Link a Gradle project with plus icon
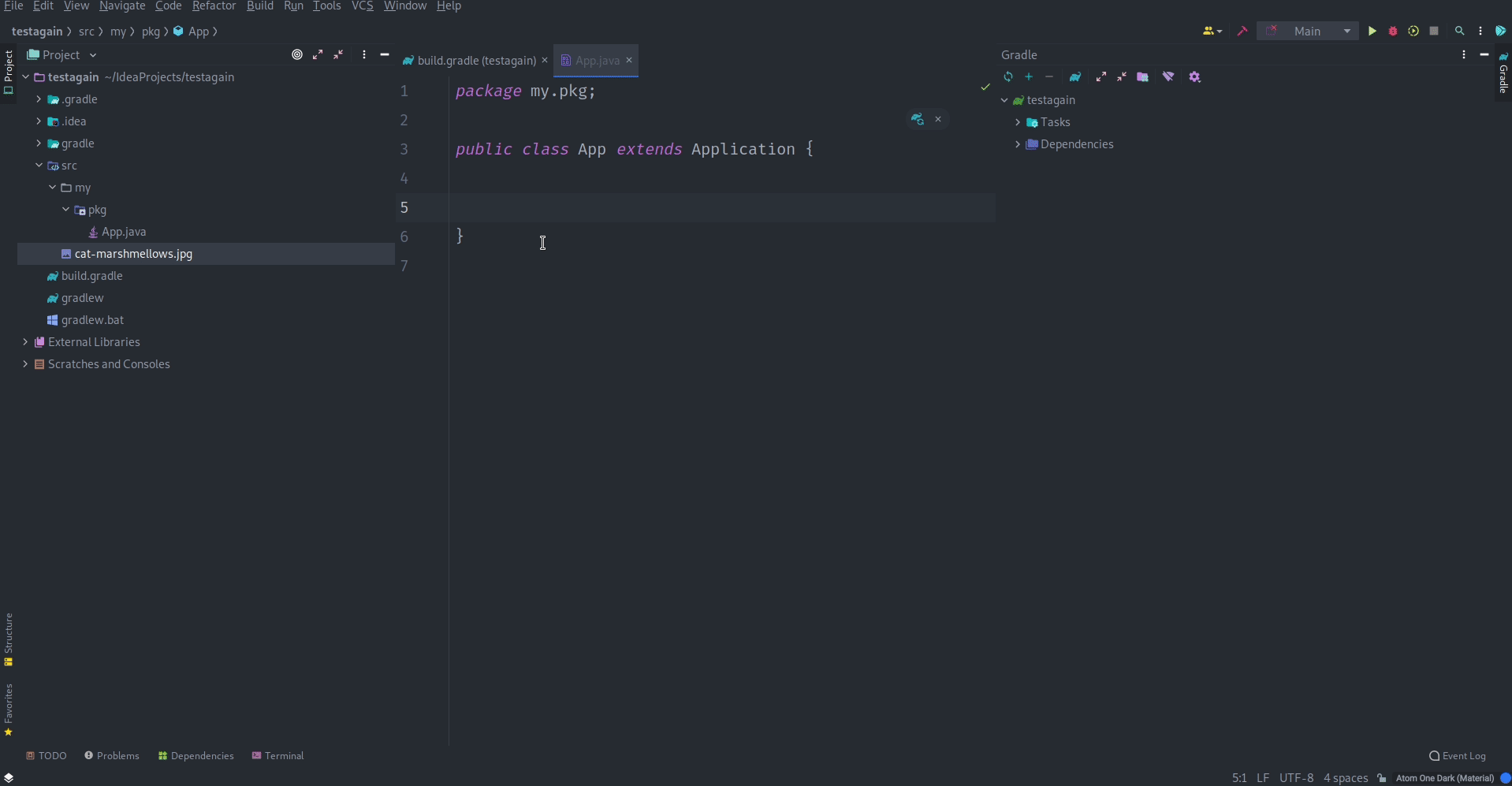The height and width of the screenshot is (786, 1512). (x=1029, y=76)
